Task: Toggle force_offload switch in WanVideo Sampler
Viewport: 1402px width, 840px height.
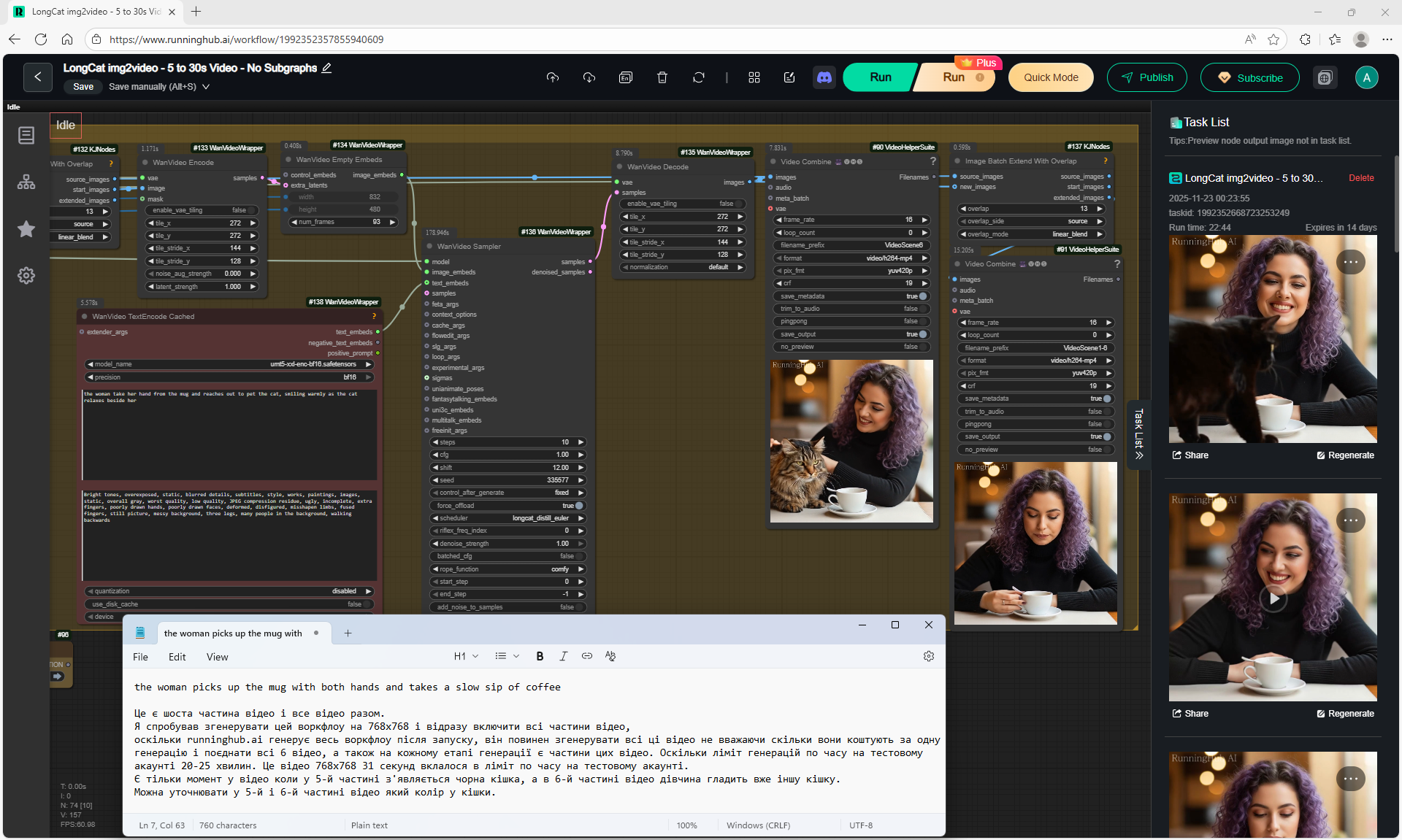Action: pyautogui.click(x=579, y=506)
